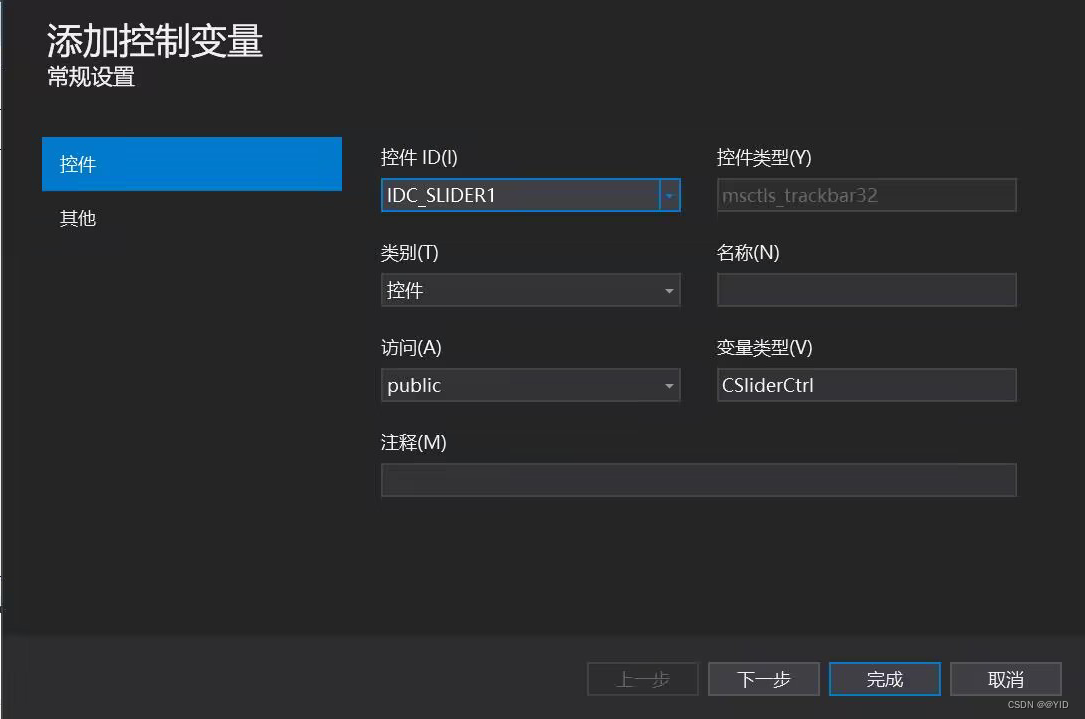The width and height of the screenshot is (1085, 719).
Task: Click the highlighted blue 控件 list entry
Action: point(191,163)
